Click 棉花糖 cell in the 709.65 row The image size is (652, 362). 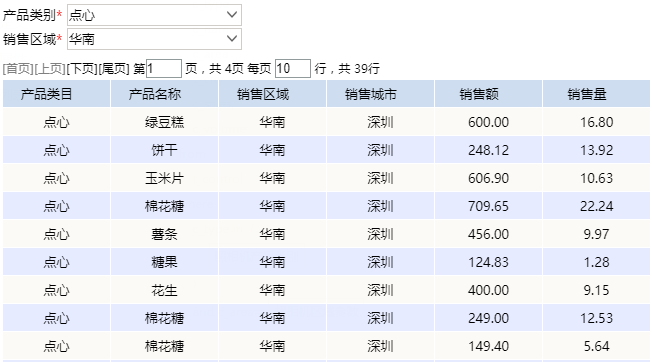click(x=164, y=206)
